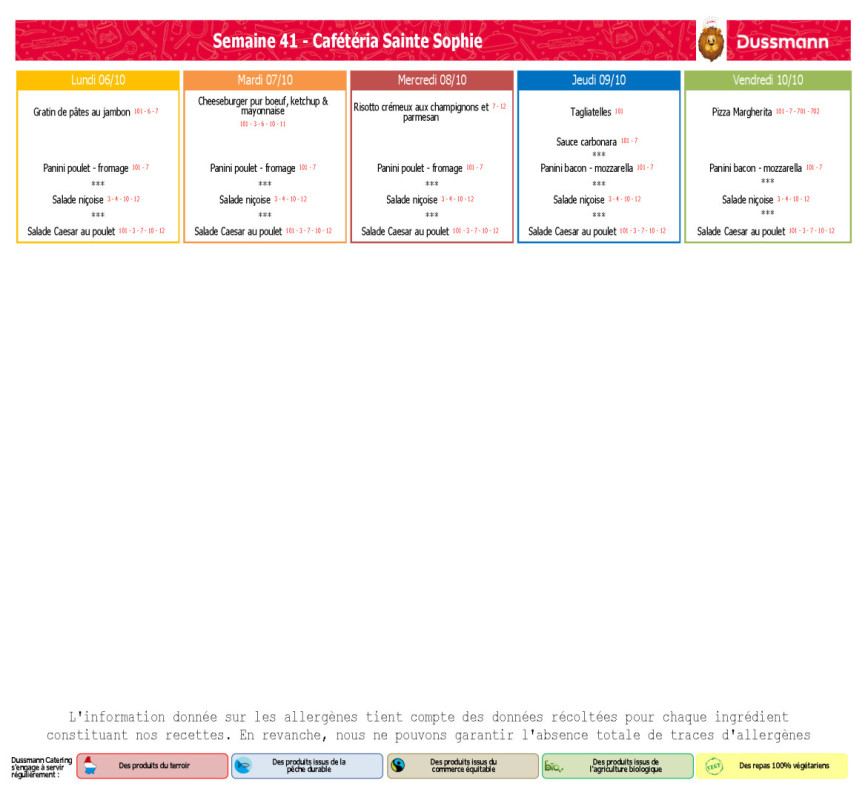This screenshot has width=868, height=800.
Task: Click the agriculture biologique bio icon
Action: [553, 766]
